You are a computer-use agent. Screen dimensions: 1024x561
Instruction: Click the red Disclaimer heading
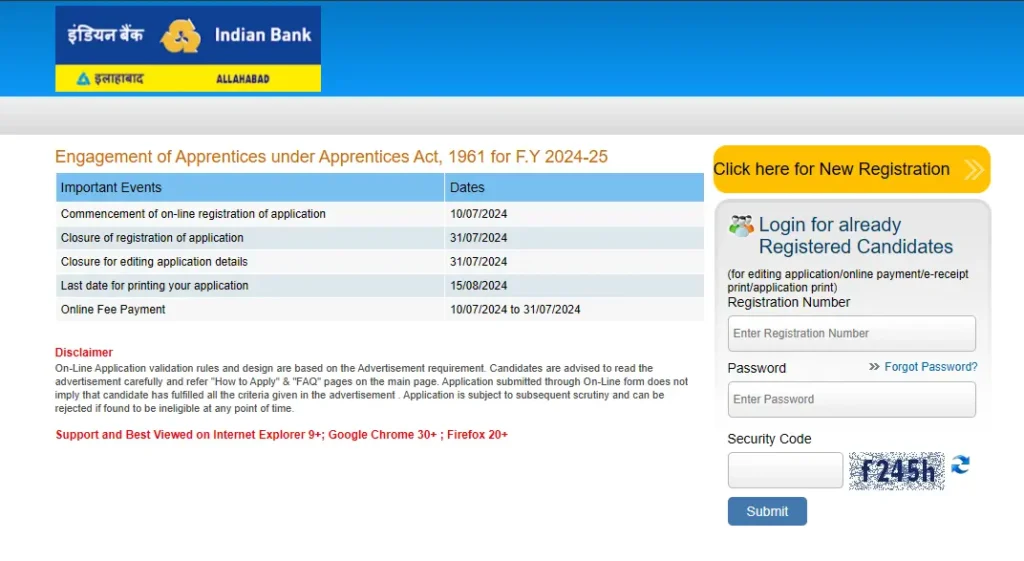tap(84, 352)
